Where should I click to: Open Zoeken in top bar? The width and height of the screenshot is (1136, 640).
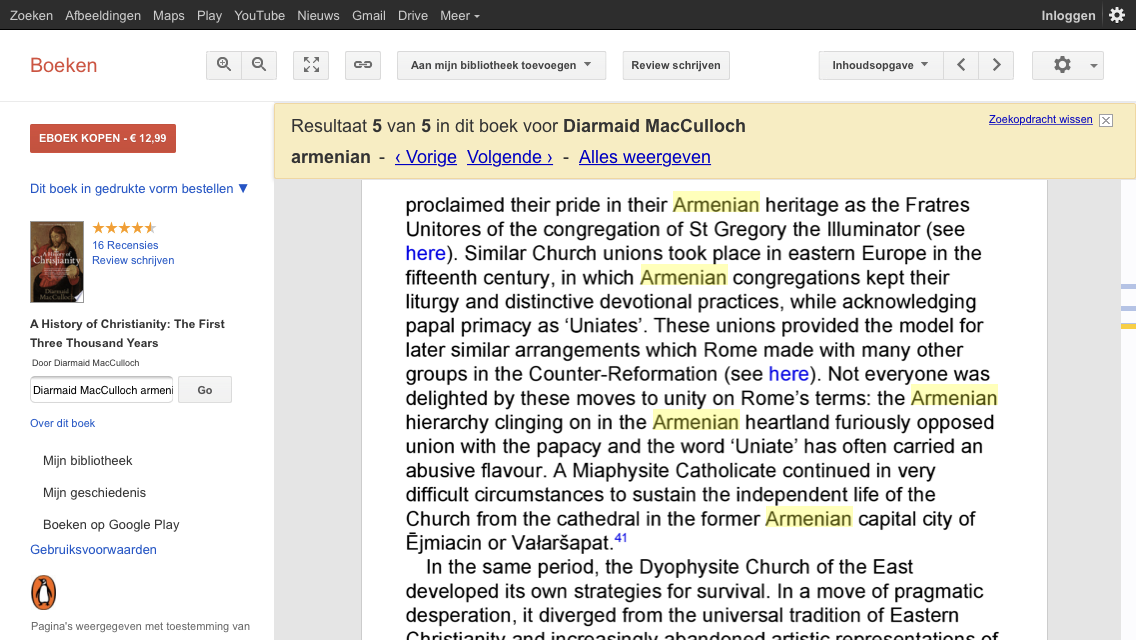(31, 15)
